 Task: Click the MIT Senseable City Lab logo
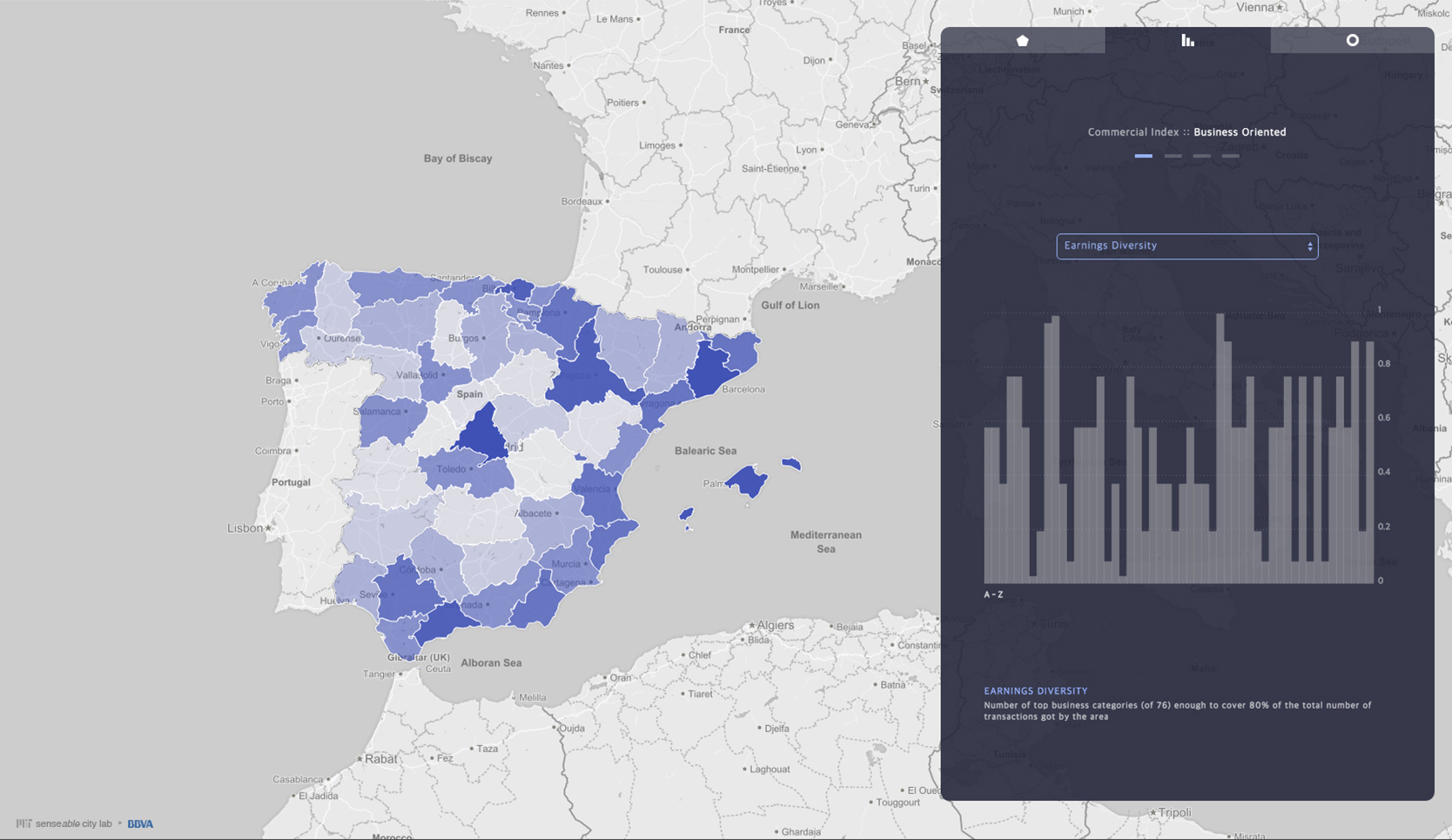[64, 823]
